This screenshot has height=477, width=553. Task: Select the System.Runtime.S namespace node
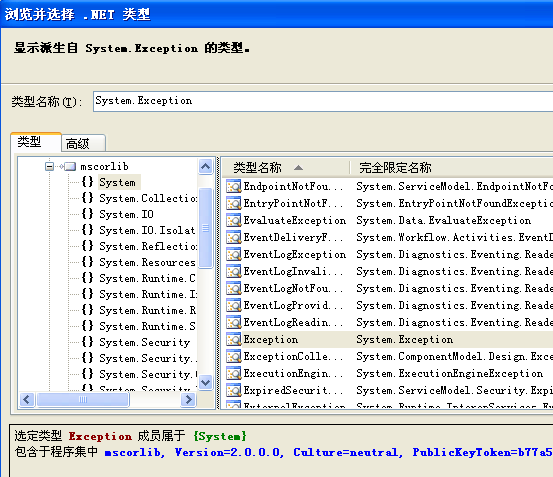click(147, 326)
